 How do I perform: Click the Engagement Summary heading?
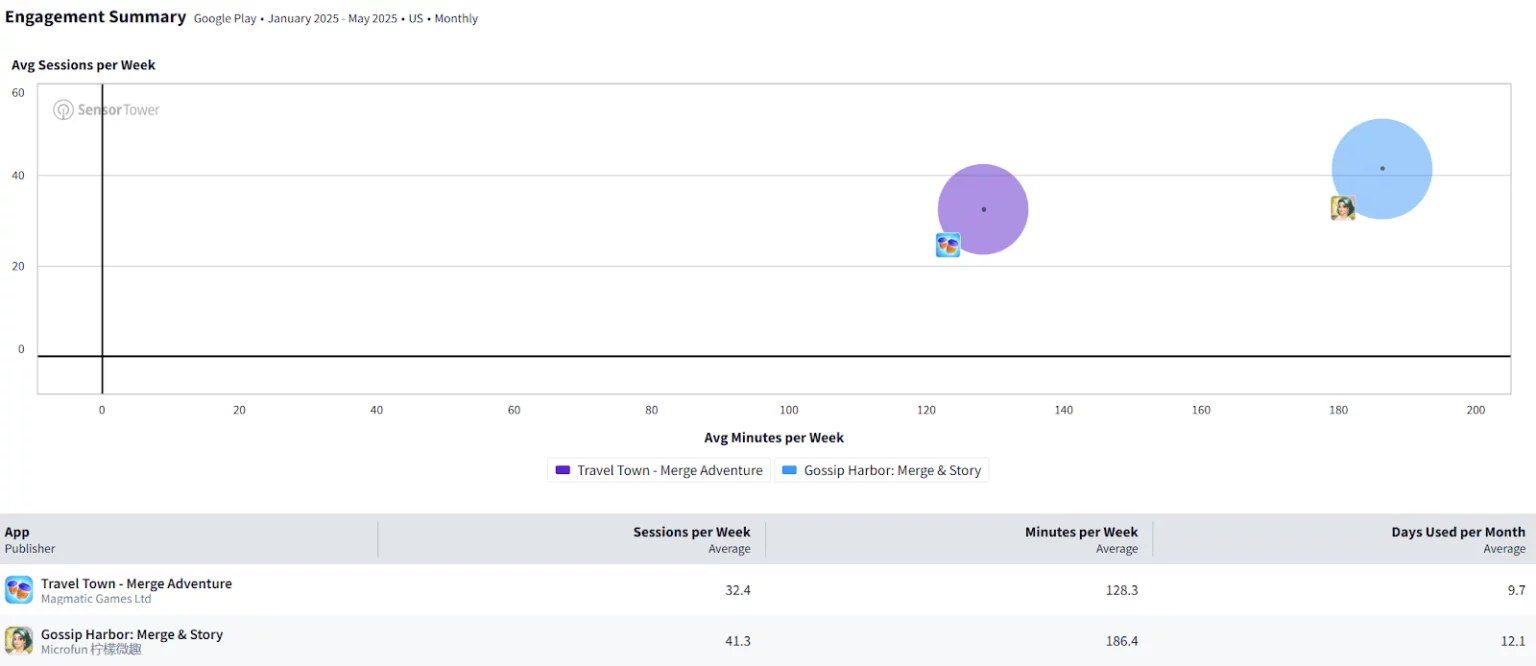coord(95,17)
